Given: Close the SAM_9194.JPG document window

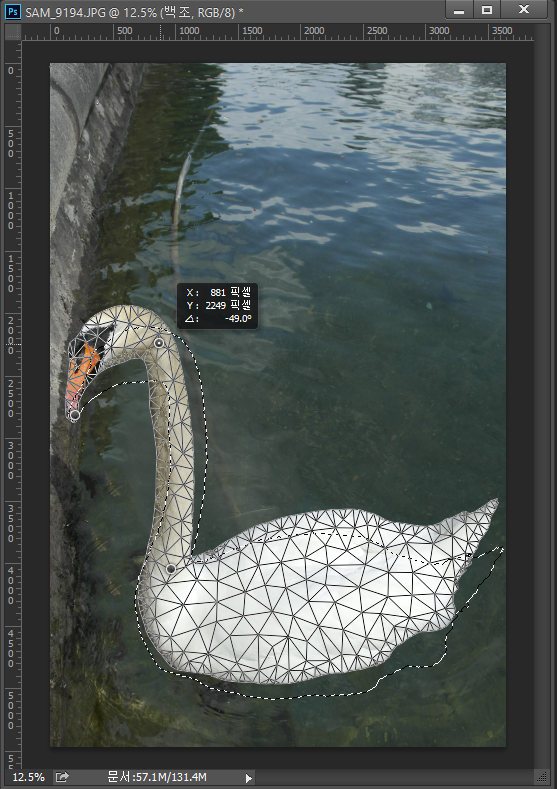Looking at the screenshot, I should click(524, 10).
